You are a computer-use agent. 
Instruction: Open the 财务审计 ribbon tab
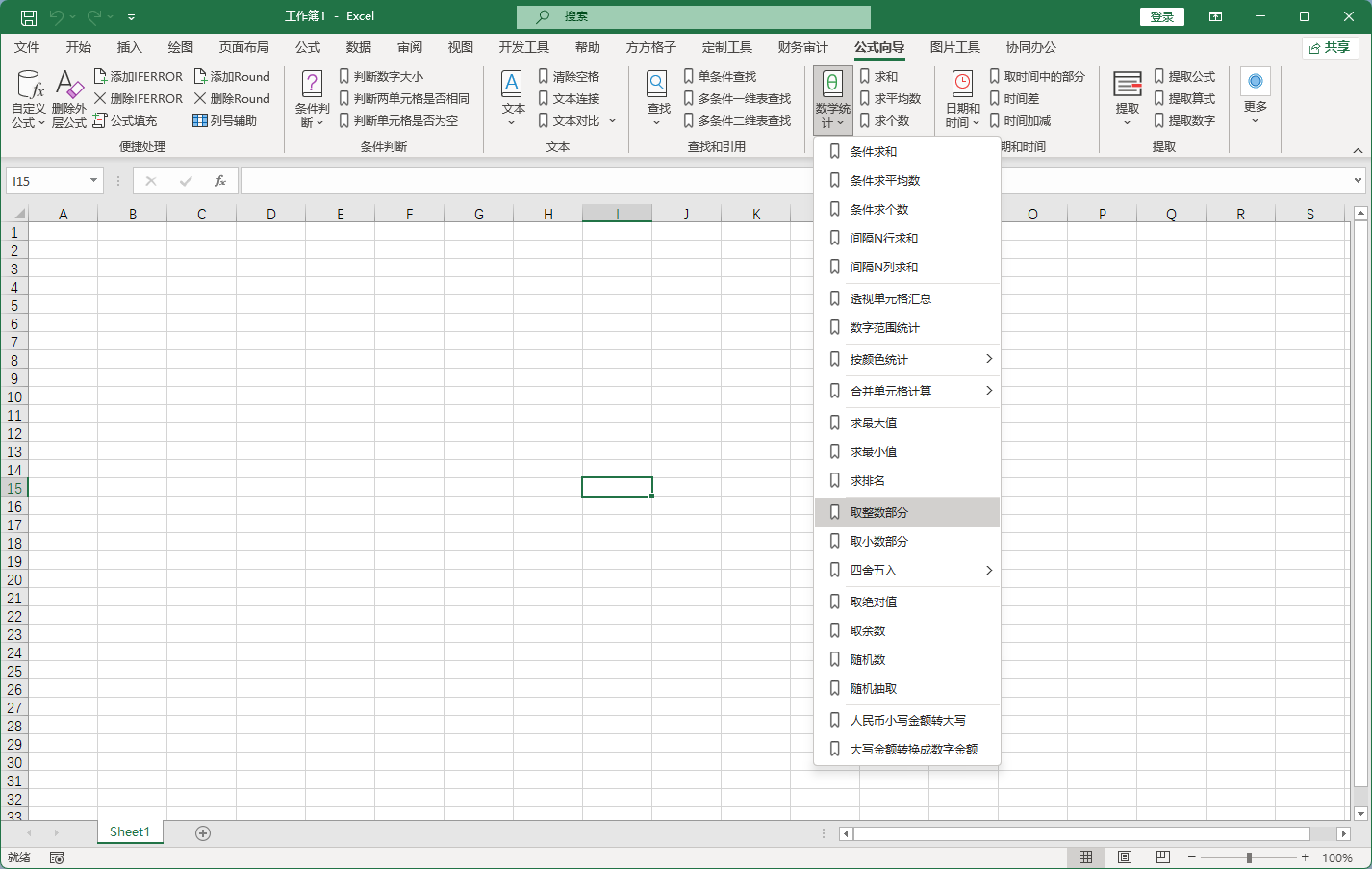tap(802, 47)
